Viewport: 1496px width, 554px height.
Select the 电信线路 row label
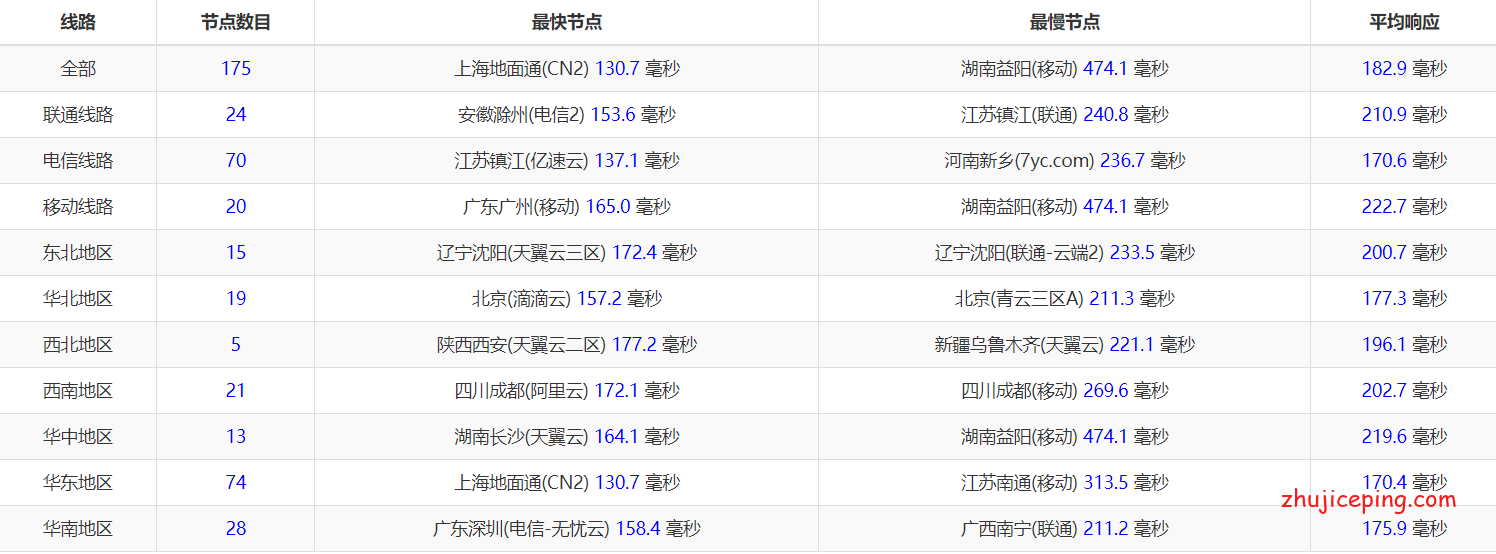78,161
